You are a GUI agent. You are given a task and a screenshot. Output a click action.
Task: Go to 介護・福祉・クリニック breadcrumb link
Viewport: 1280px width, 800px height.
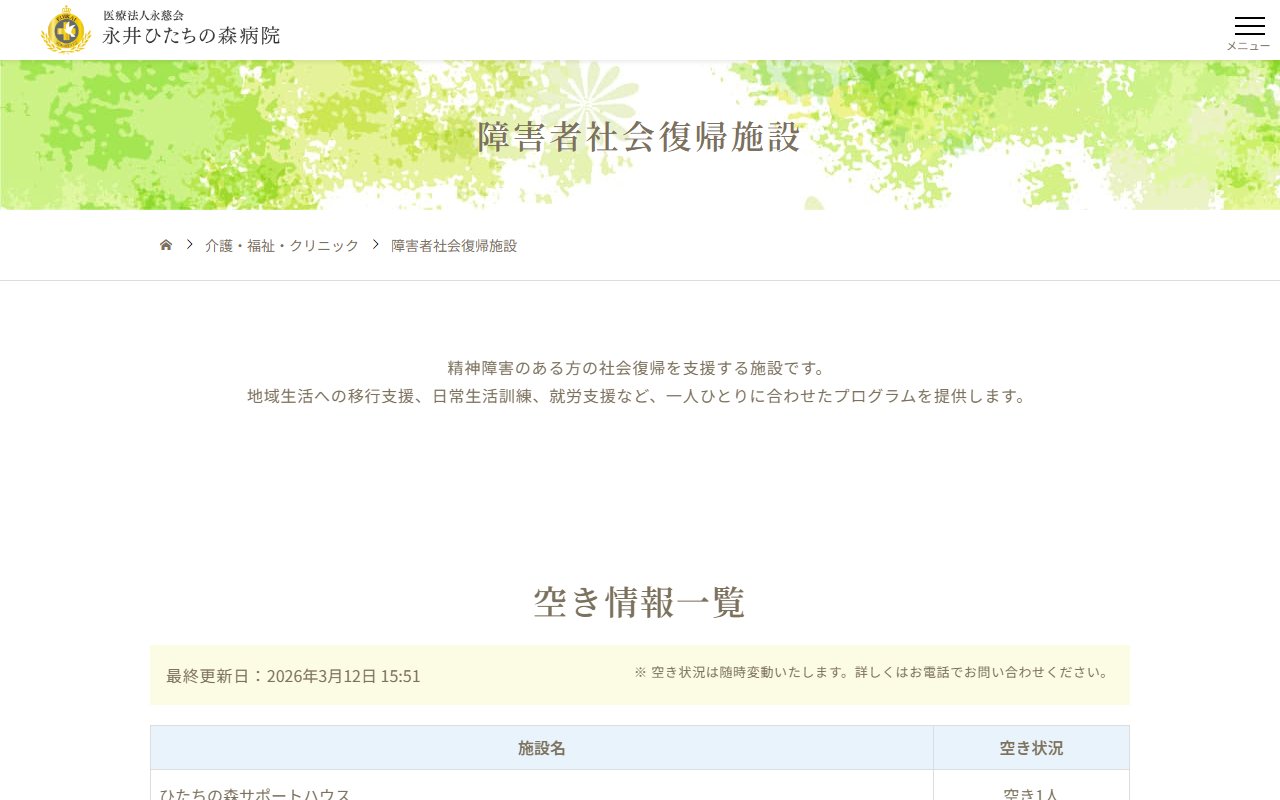(282, 245)
